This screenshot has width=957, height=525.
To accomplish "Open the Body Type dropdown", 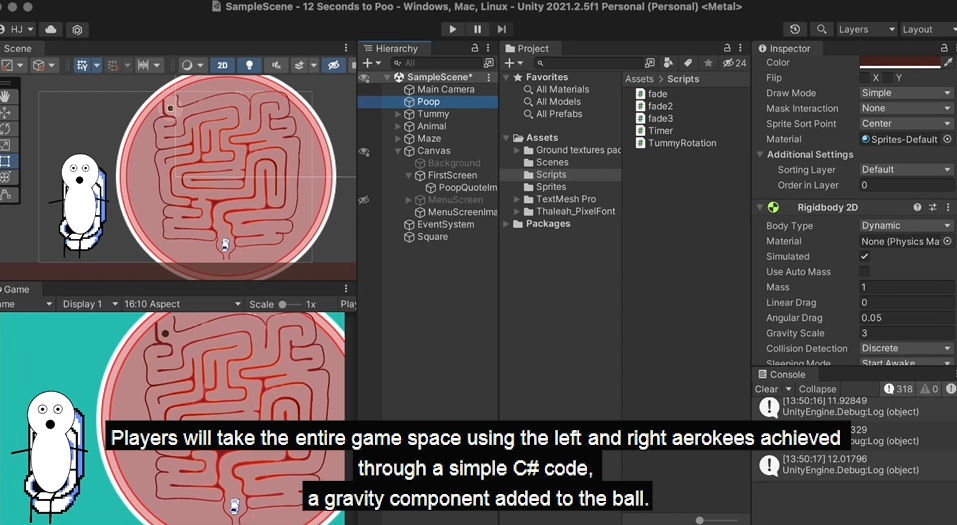I will (906, 225).
